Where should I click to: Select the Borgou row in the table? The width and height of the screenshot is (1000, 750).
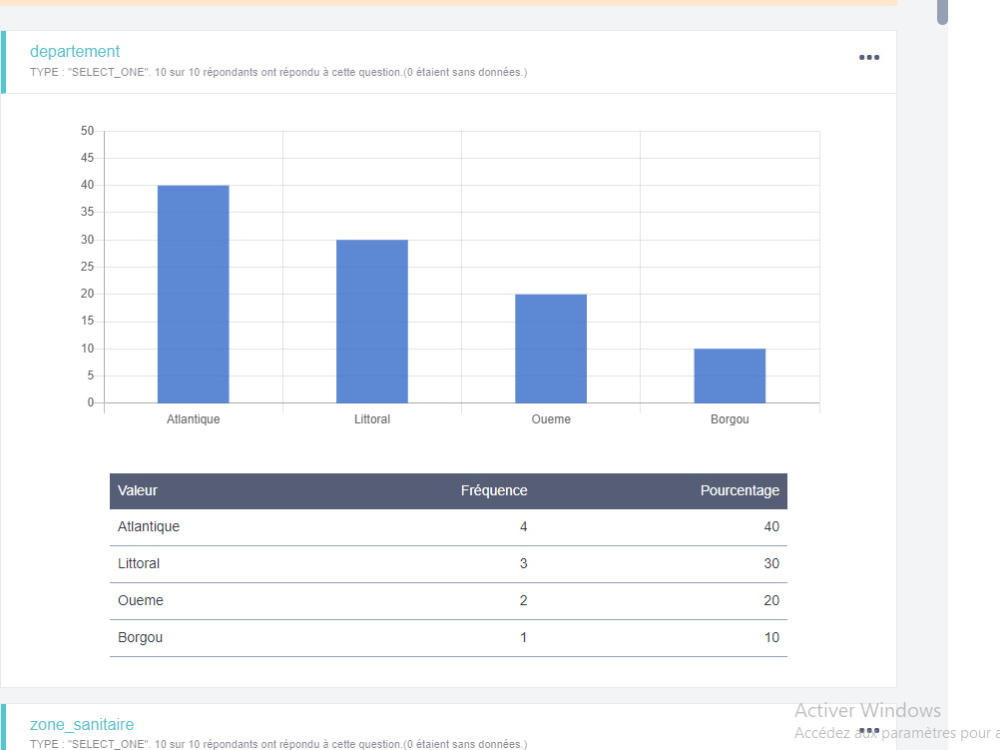point(448,638)
